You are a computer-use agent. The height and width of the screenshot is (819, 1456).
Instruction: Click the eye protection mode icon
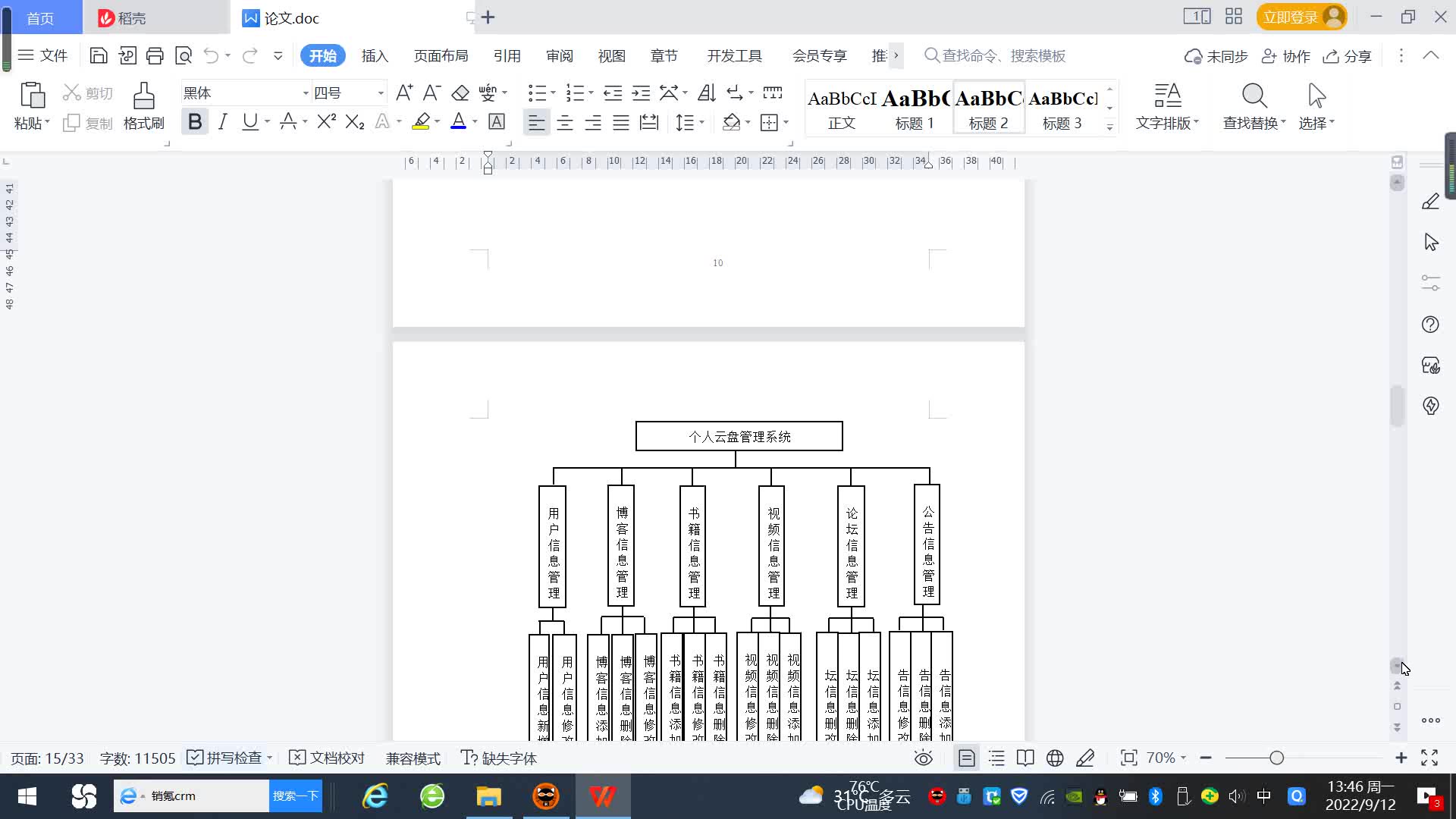click(923, 758)
